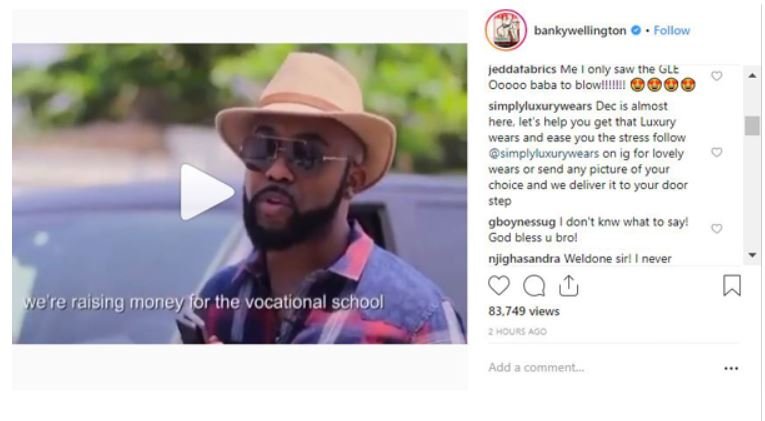The height and width of the screenshot is (421, 765).
Task: Follow the bankywellington account
Action: (x=672, y=31)
